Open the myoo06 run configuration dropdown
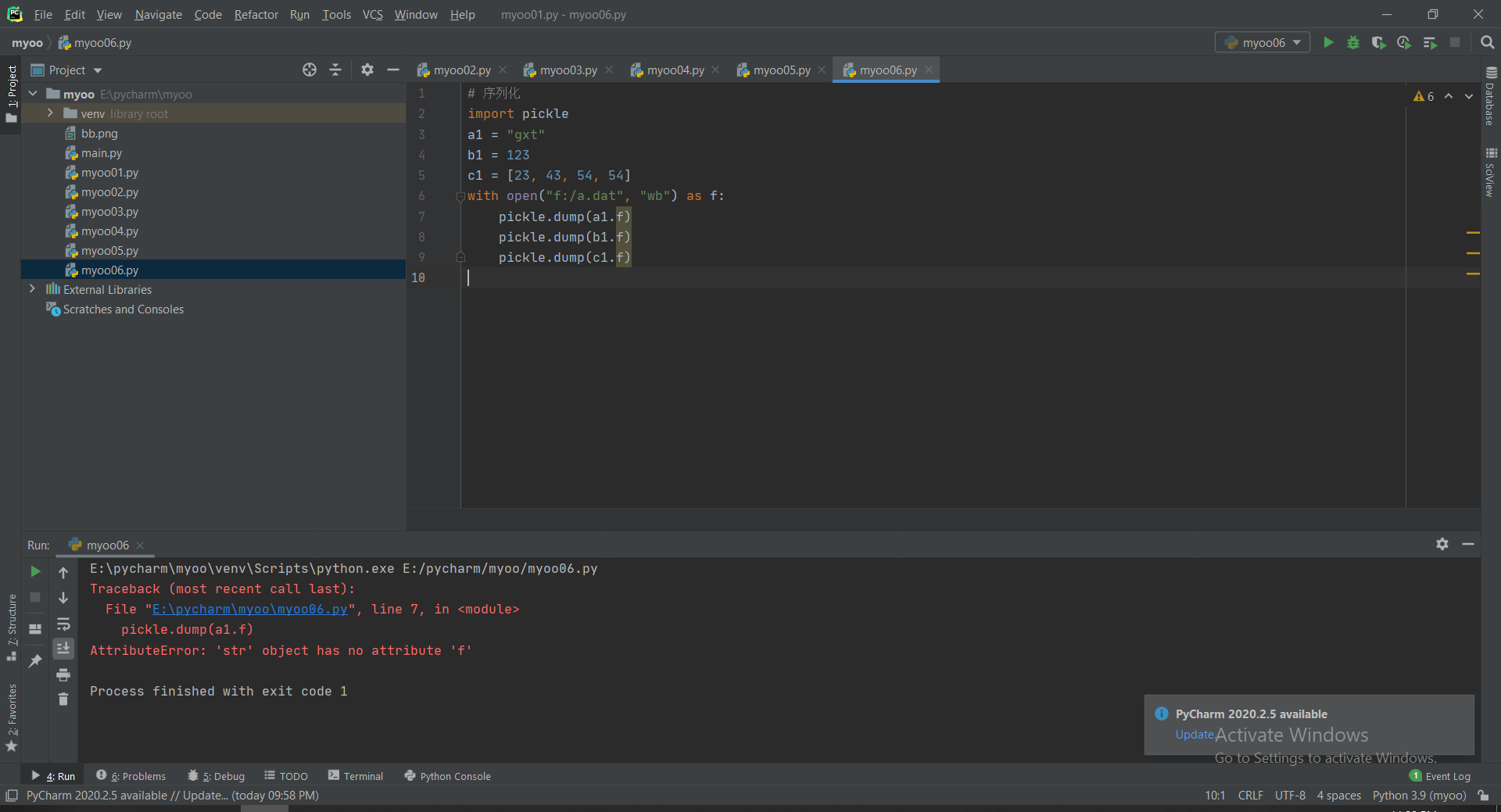This screenshot has height=812, width=1501. coord(1263,42)
